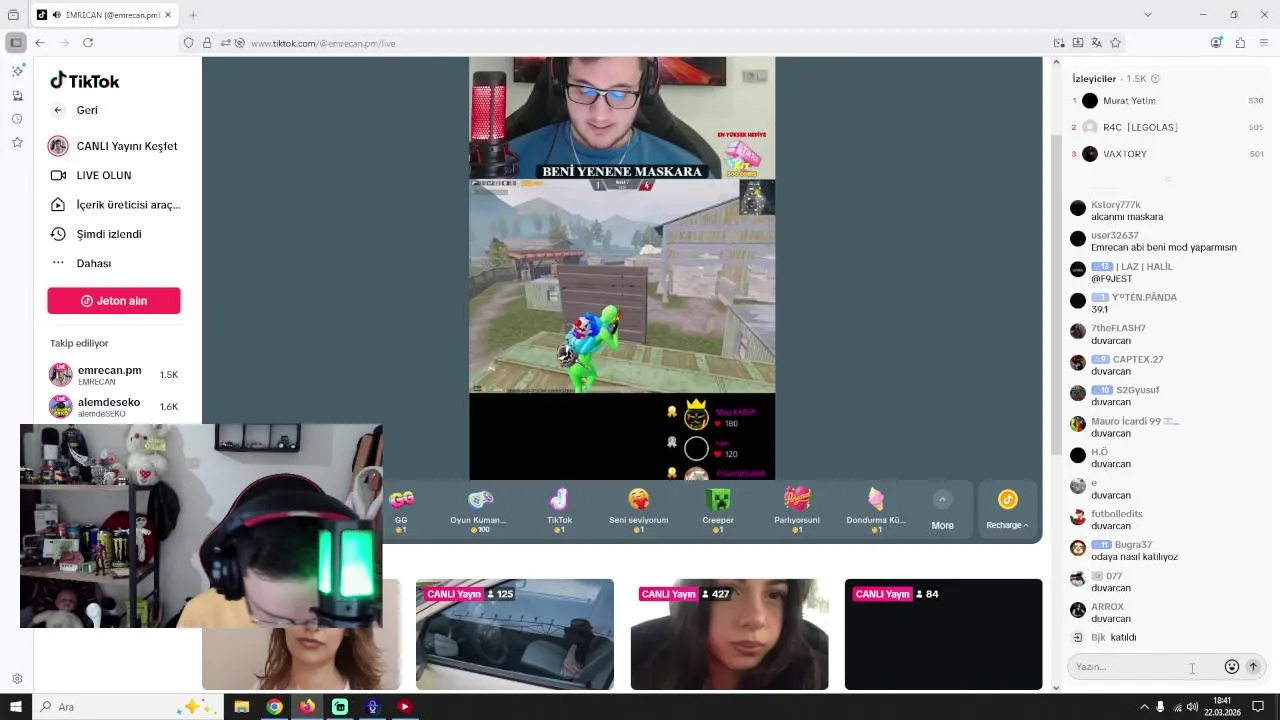Open sidebar history icon
This screenshot has height=720, width=1280.
tap(17, 119)
